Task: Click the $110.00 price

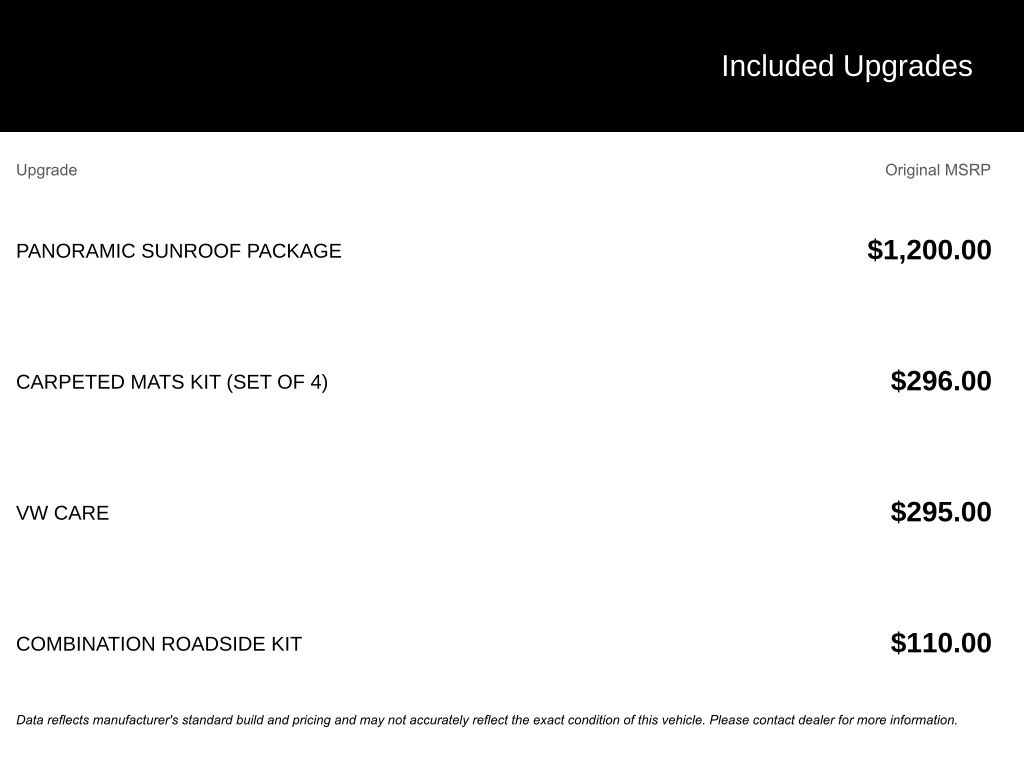Action: (x=941, y=643)
